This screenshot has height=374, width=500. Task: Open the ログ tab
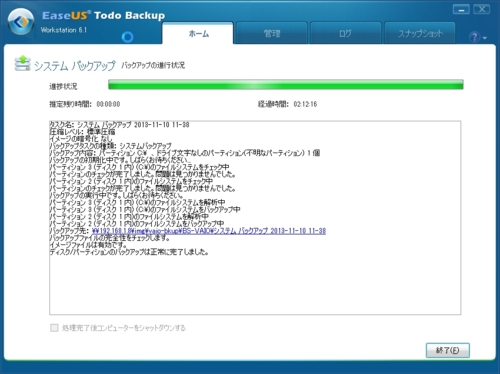pyautogui.click(x=345, y=33)
